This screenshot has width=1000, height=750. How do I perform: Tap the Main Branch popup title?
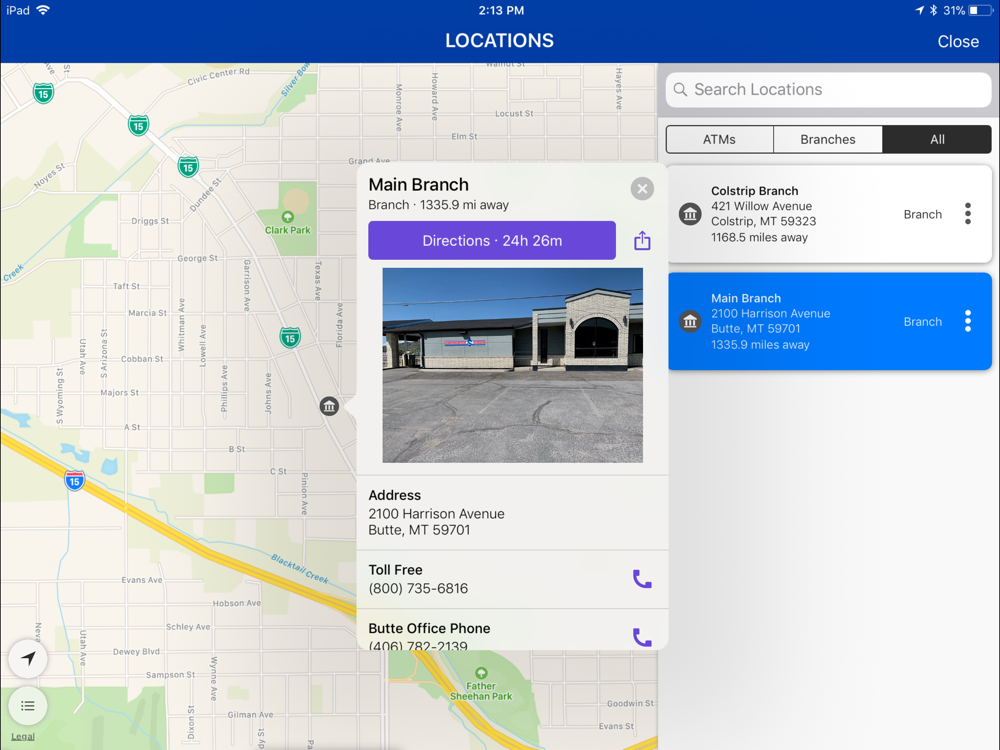pyautogui.click(x=418, y=184)
